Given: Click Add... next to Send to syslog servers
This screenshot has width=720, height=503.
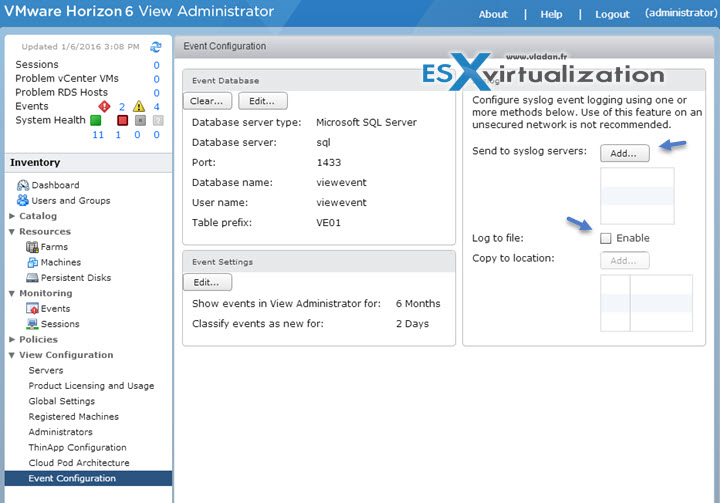Looking at the screenshot, I should point(624,153).
